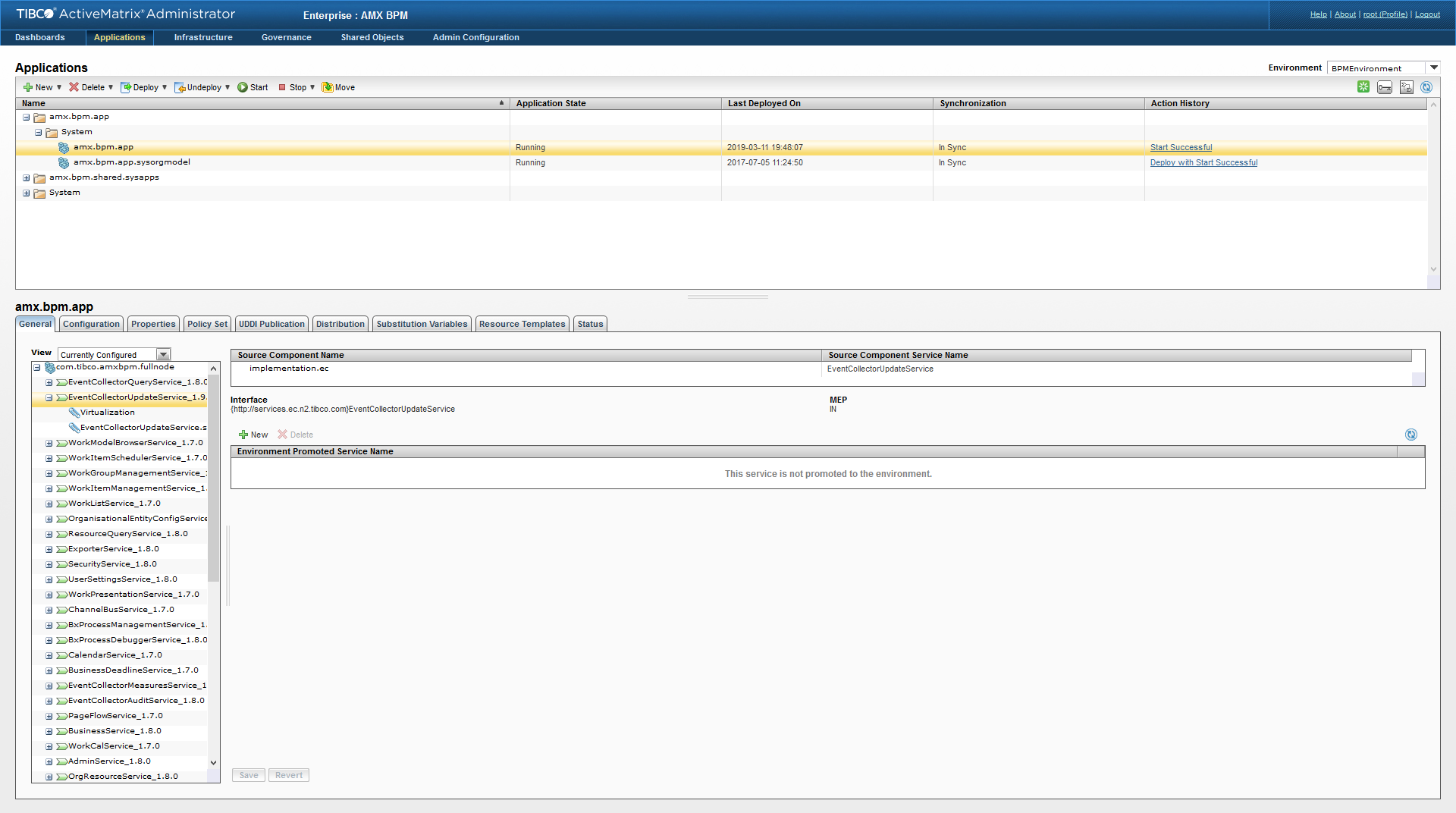Click the amx.bpm.app application cube icon

click(64, 147)
